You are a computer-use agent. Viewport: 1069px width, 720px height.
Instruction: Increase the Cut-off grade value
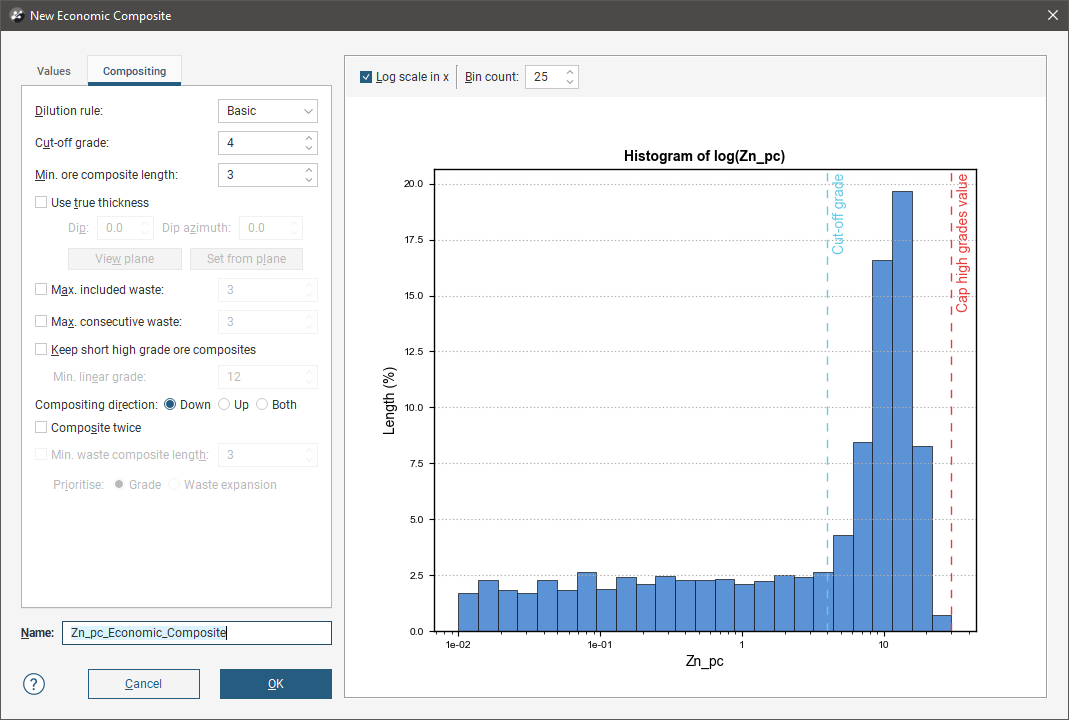309,138
